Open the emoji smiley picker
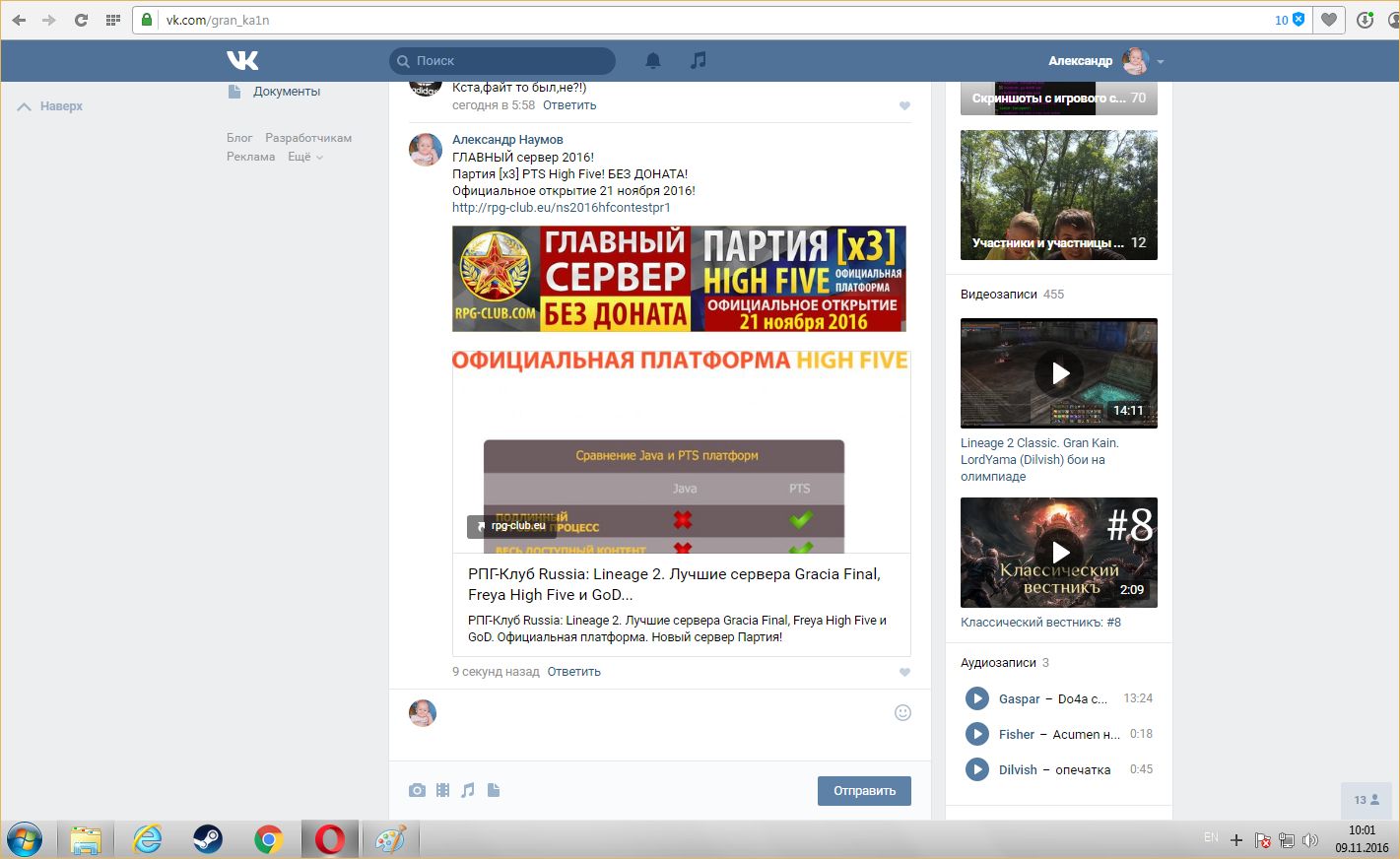The height and width of the screenshot is (859, 1400). point(902,712)
